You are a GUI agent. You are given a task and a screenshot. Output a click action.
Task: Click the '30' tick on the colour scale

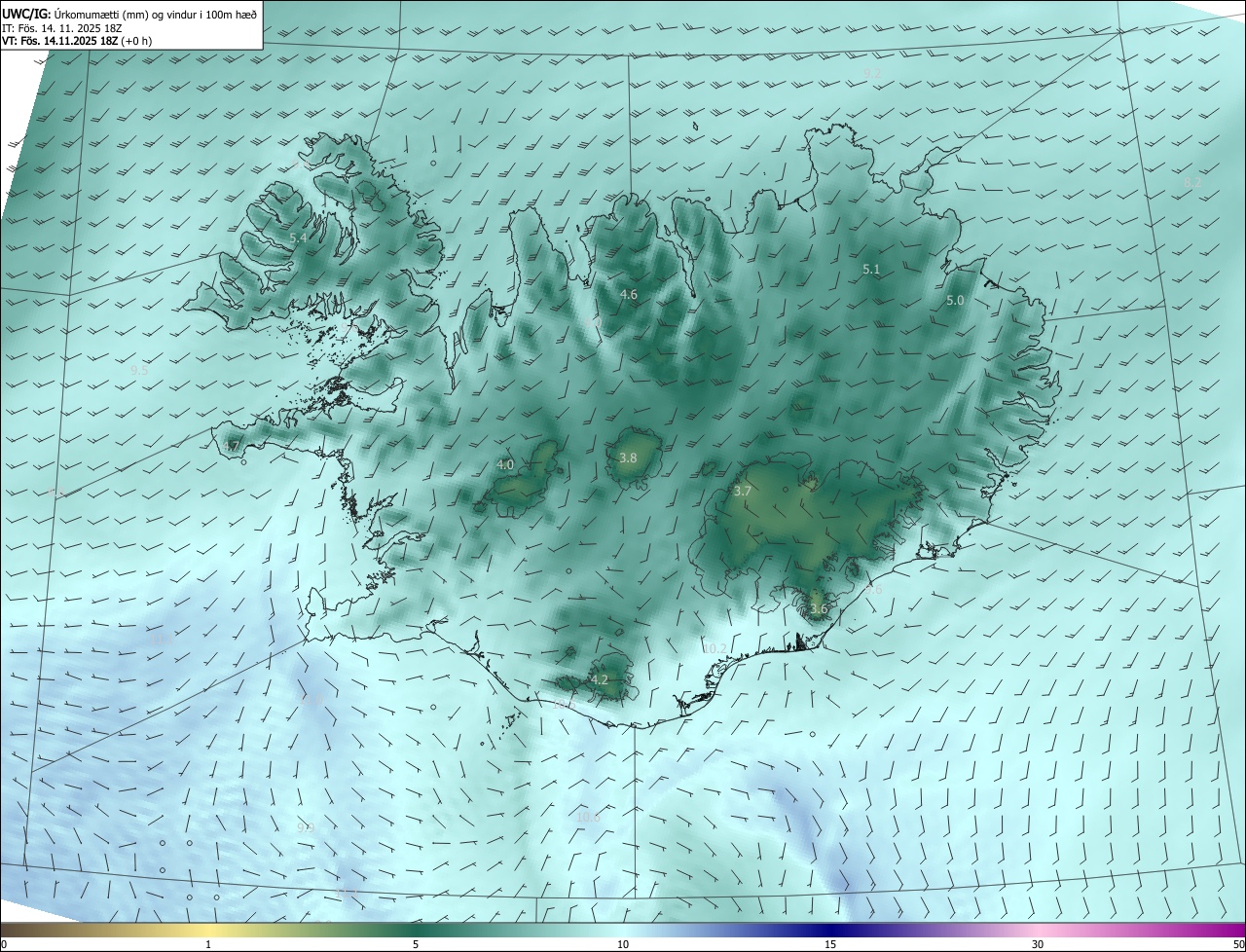(1038, 945)
